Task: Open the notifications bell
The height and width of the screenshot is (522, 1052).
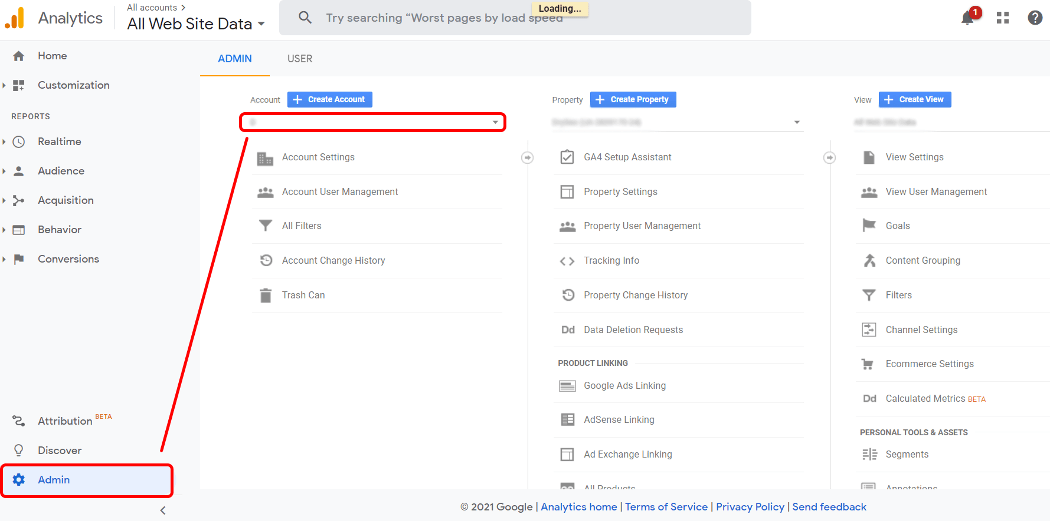Action: (967, 18)
